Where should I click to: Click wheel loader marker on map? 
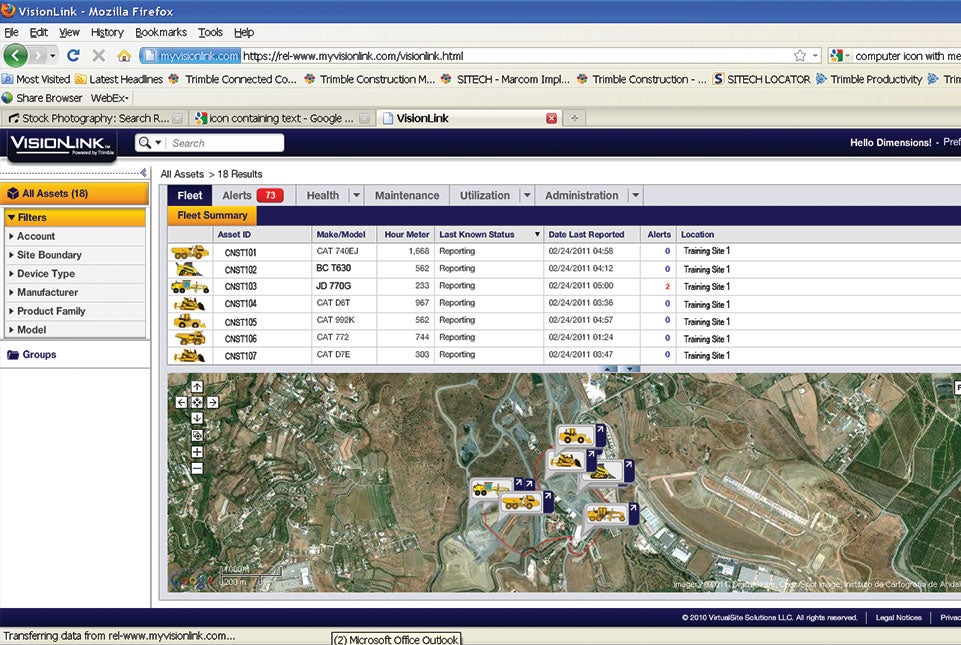pyautogui.click(x=575, y=436)
